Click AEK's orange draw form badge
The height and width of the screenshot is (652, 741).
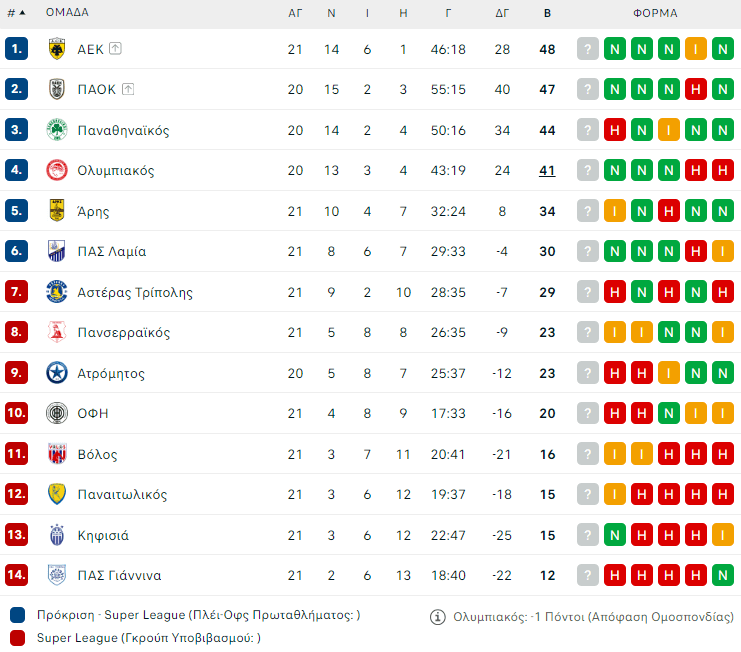696,49
